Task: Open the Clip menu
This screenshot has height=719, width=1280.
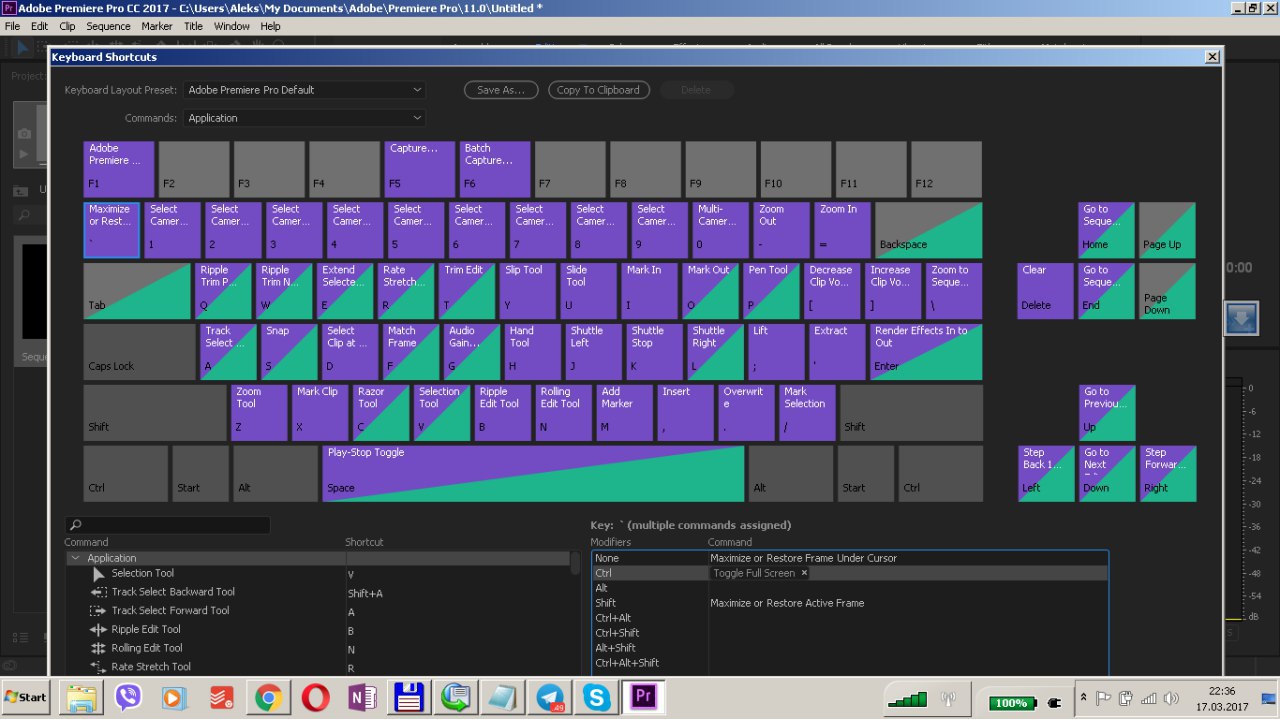Action: pyautogui.click(x=67, y=26)
